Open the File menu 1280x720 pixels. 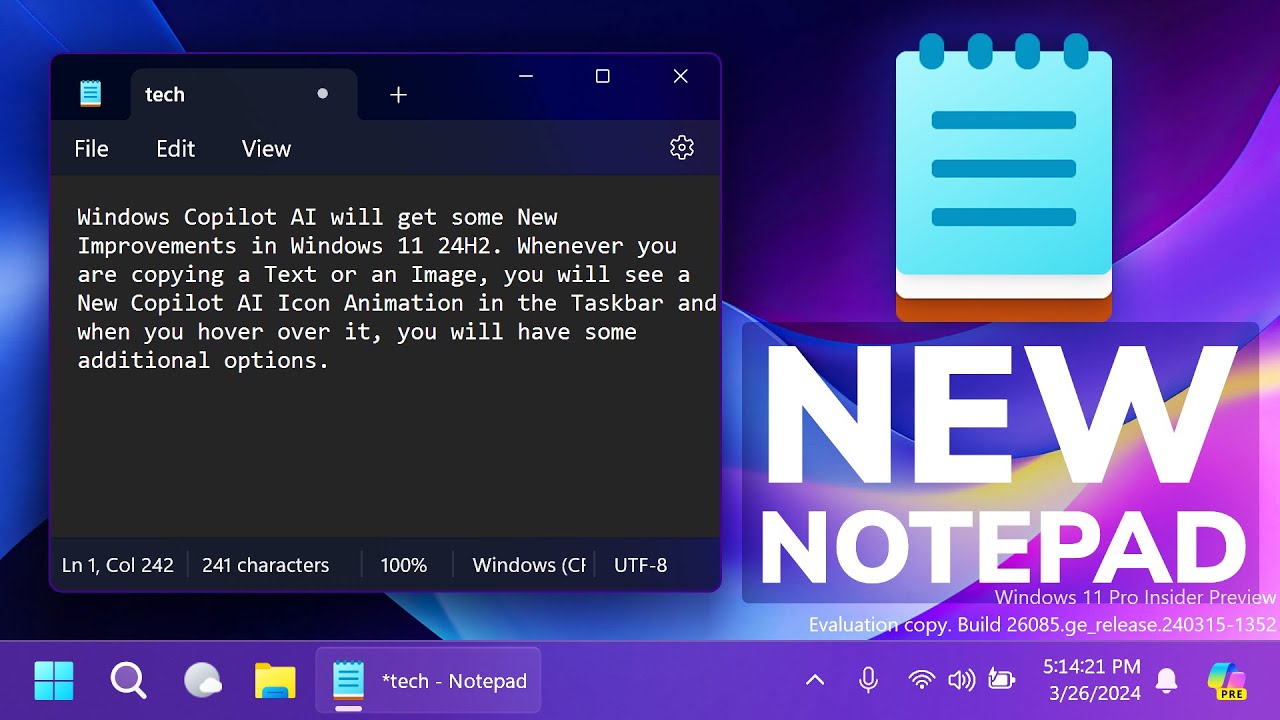[x=91, y=149]
